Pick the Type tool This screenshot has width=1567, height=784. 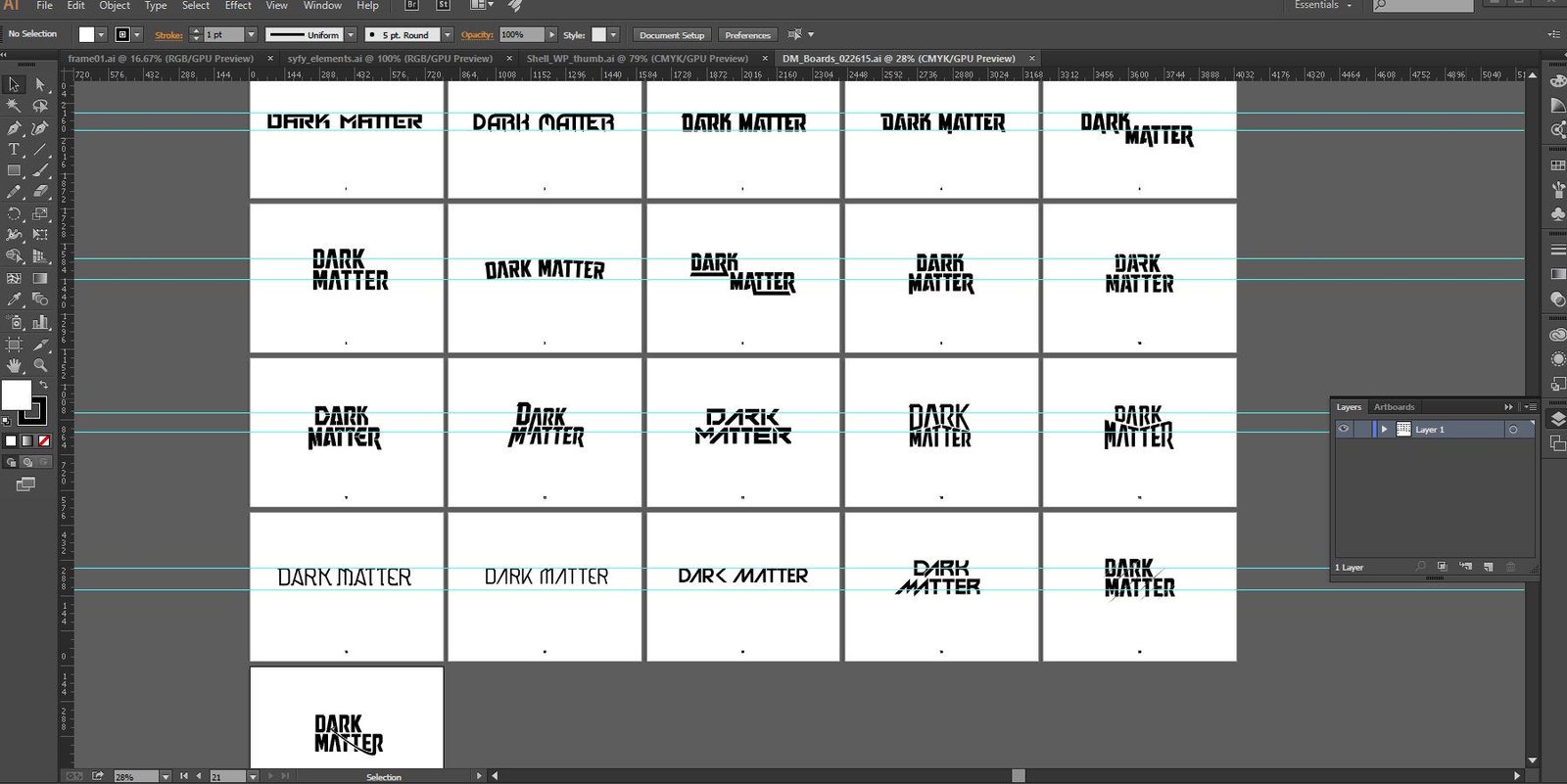click(x=14, y=150)
